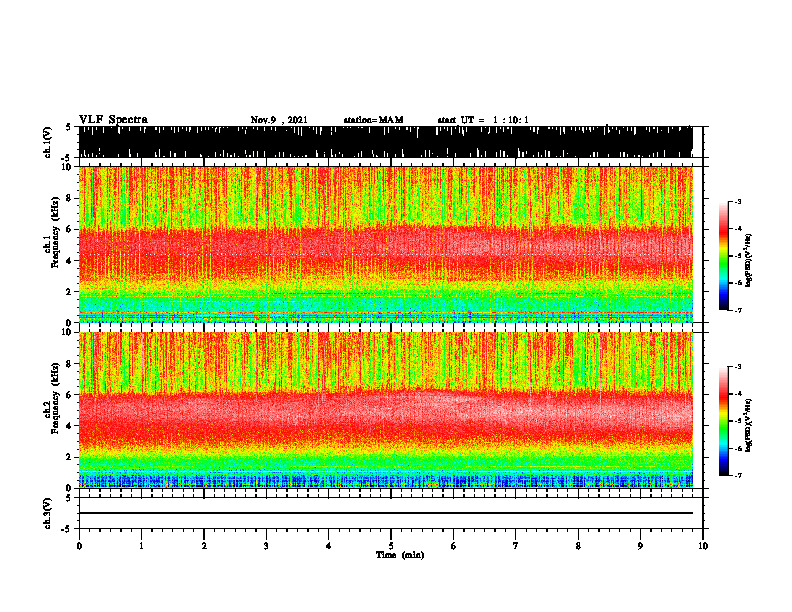Screen dimensions: 792x612
Task: Click time axis tick label "1"
Action: click(141, 546)
